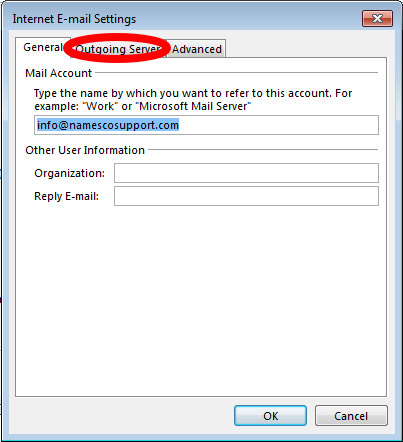Focus the mail account name field
This screenshot has height=442, width=403.
click(x=206, y=125)
